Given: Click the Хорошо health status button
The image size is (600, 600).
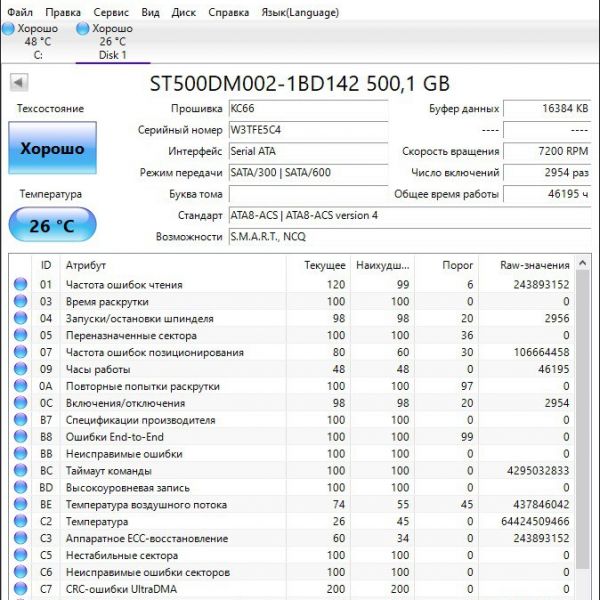Looking at the screenshot, I should click(52, 148).
